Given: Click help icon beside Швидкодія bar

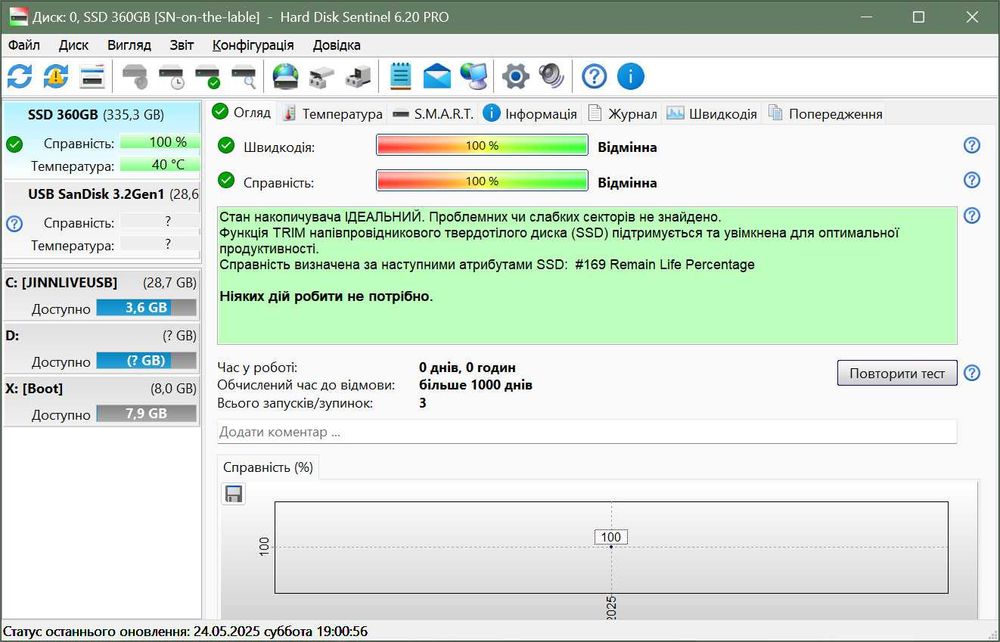Looking at the screenshot, I should [971, 145].
